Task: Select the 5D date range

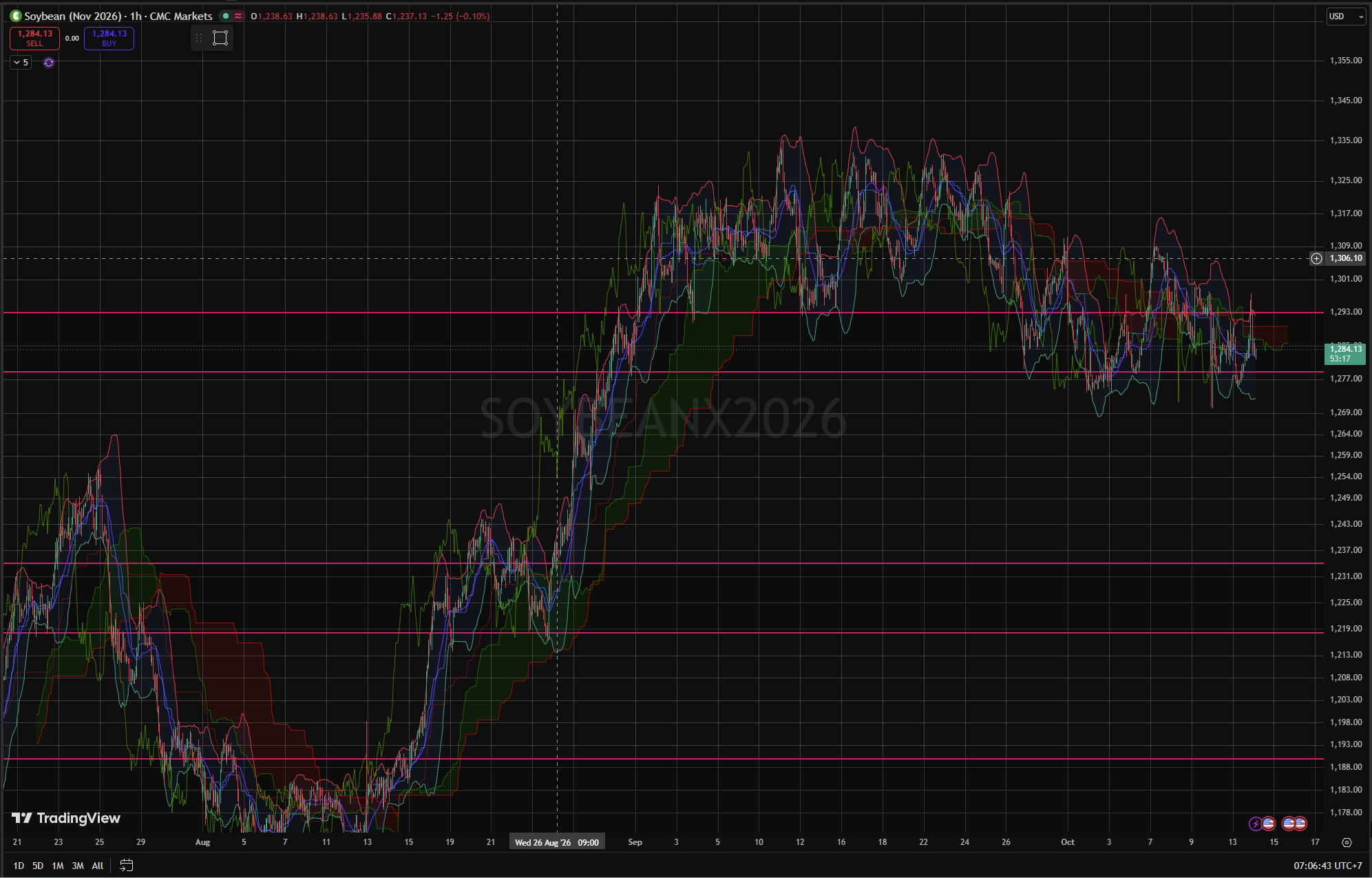Action: (38, 866)
